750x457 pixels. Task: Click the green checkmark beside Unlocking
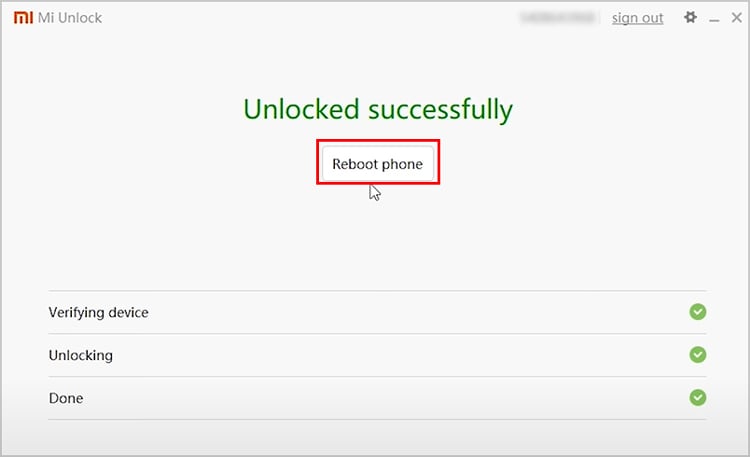pos(698,355)
